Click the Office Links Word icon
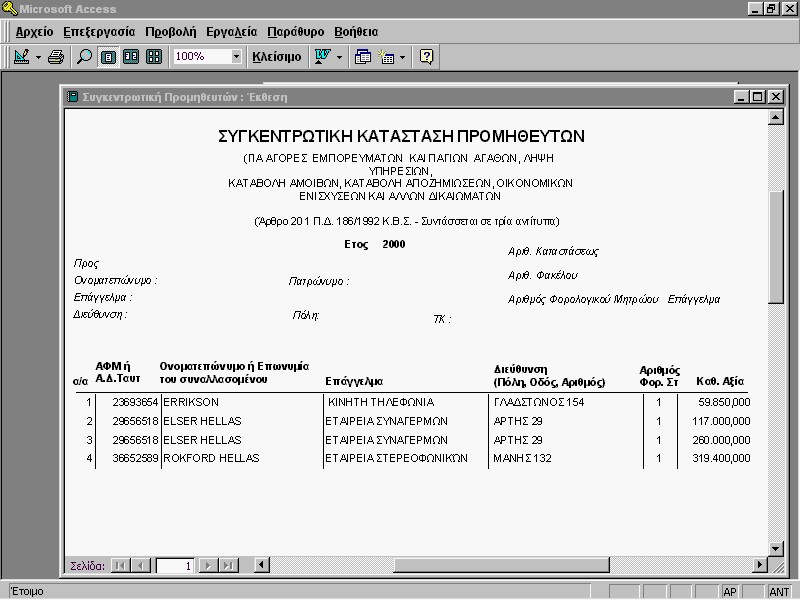Viewport: 800px width, 600px height. coord(322,56)
